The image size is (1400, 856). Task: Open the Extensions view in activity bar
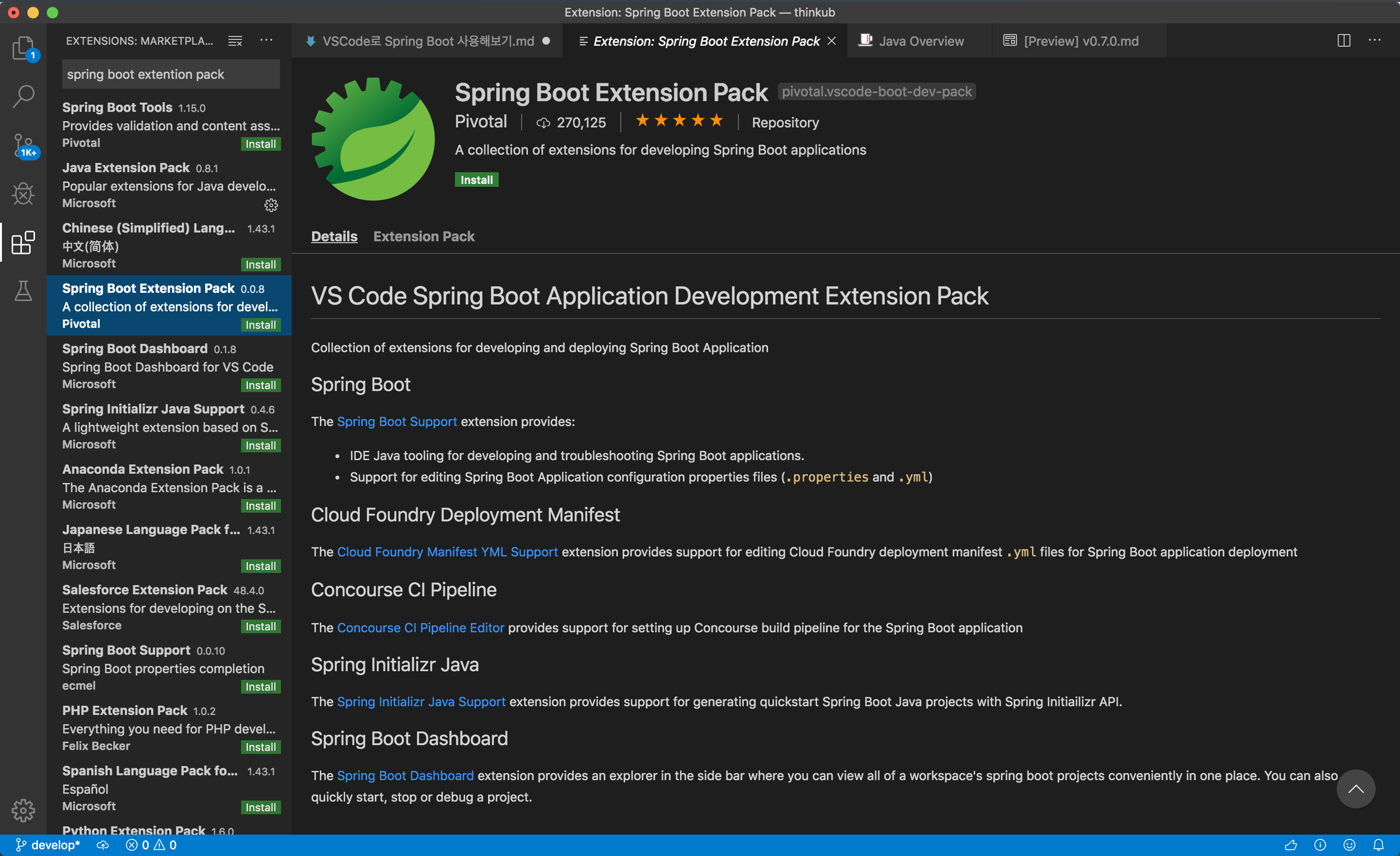click(23, 243)
